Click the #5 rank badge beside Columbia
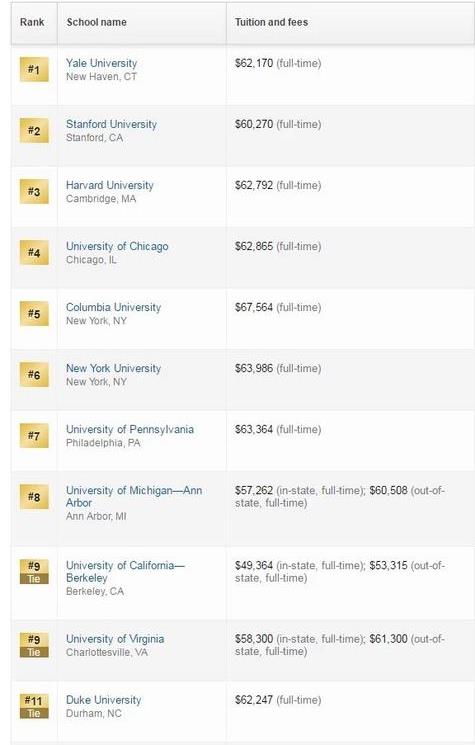 point(34,314)
